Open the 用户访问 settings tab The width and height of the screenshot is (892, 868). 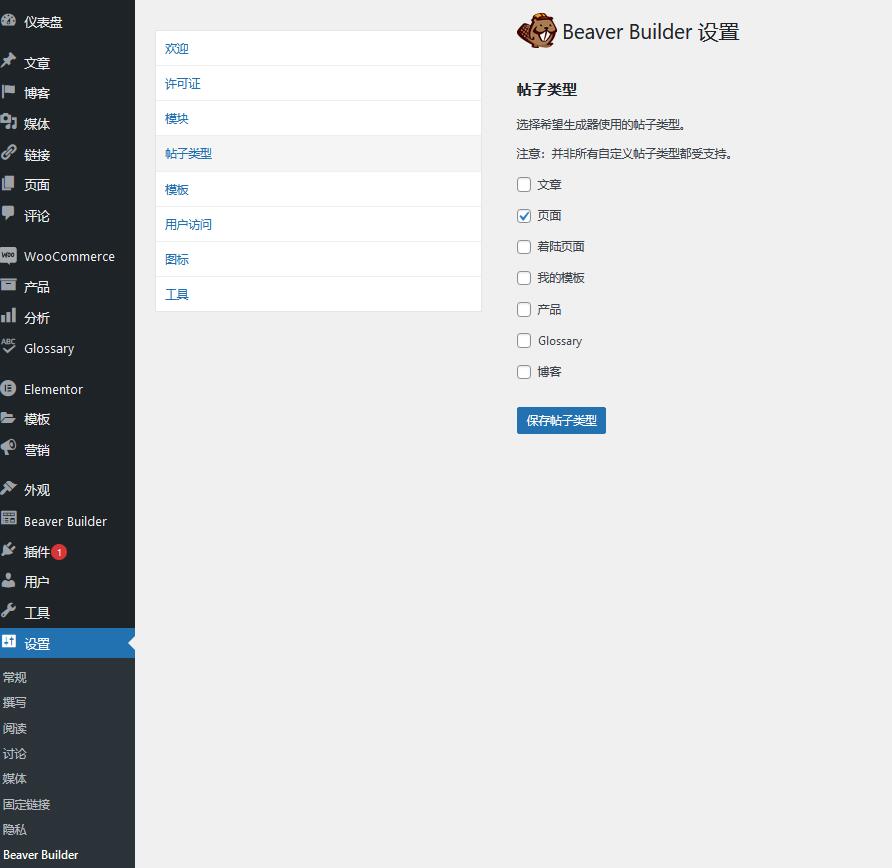point(318,225)
